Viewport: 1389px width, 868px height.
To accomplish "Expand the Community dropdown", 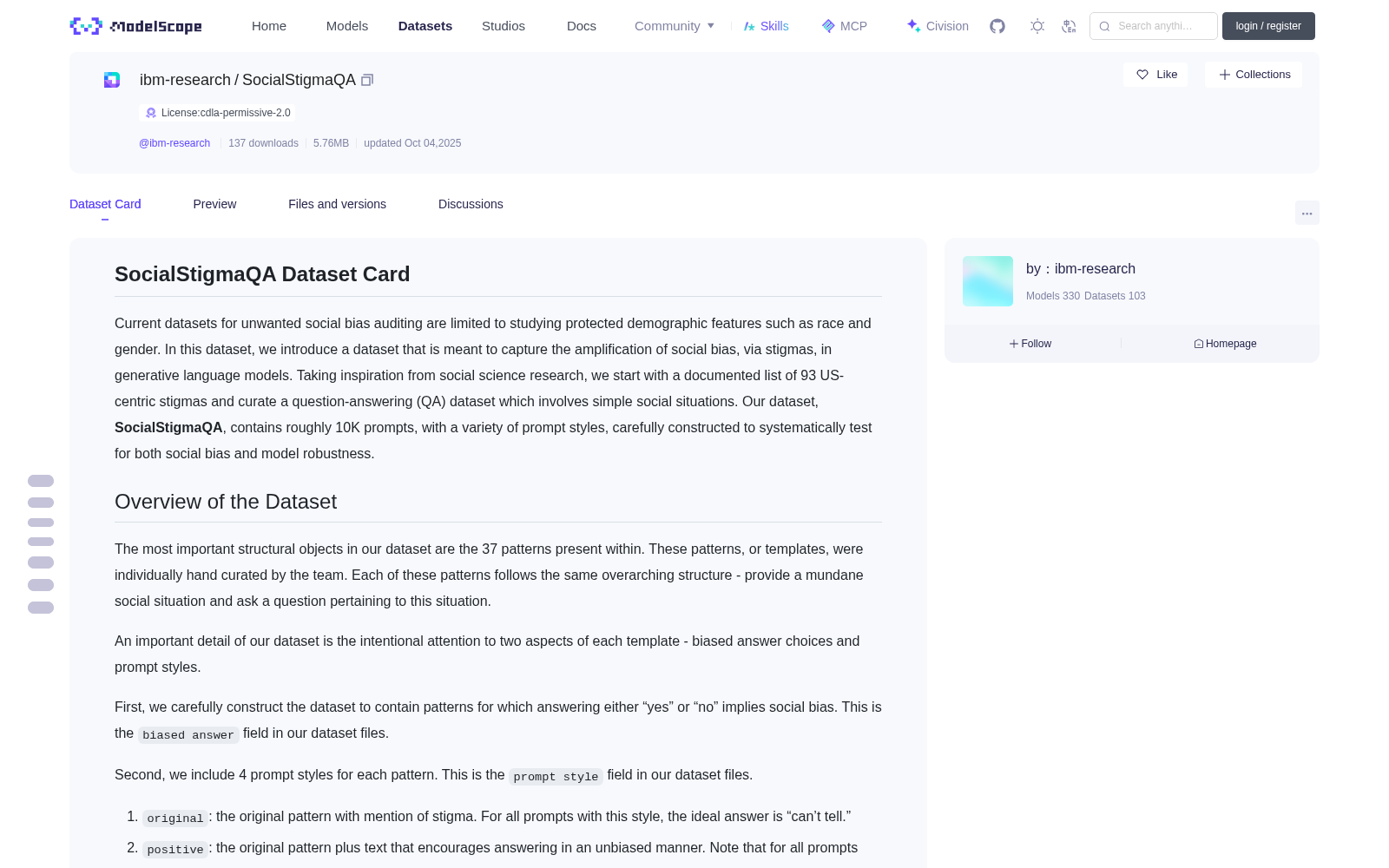I will pos(675,26).
